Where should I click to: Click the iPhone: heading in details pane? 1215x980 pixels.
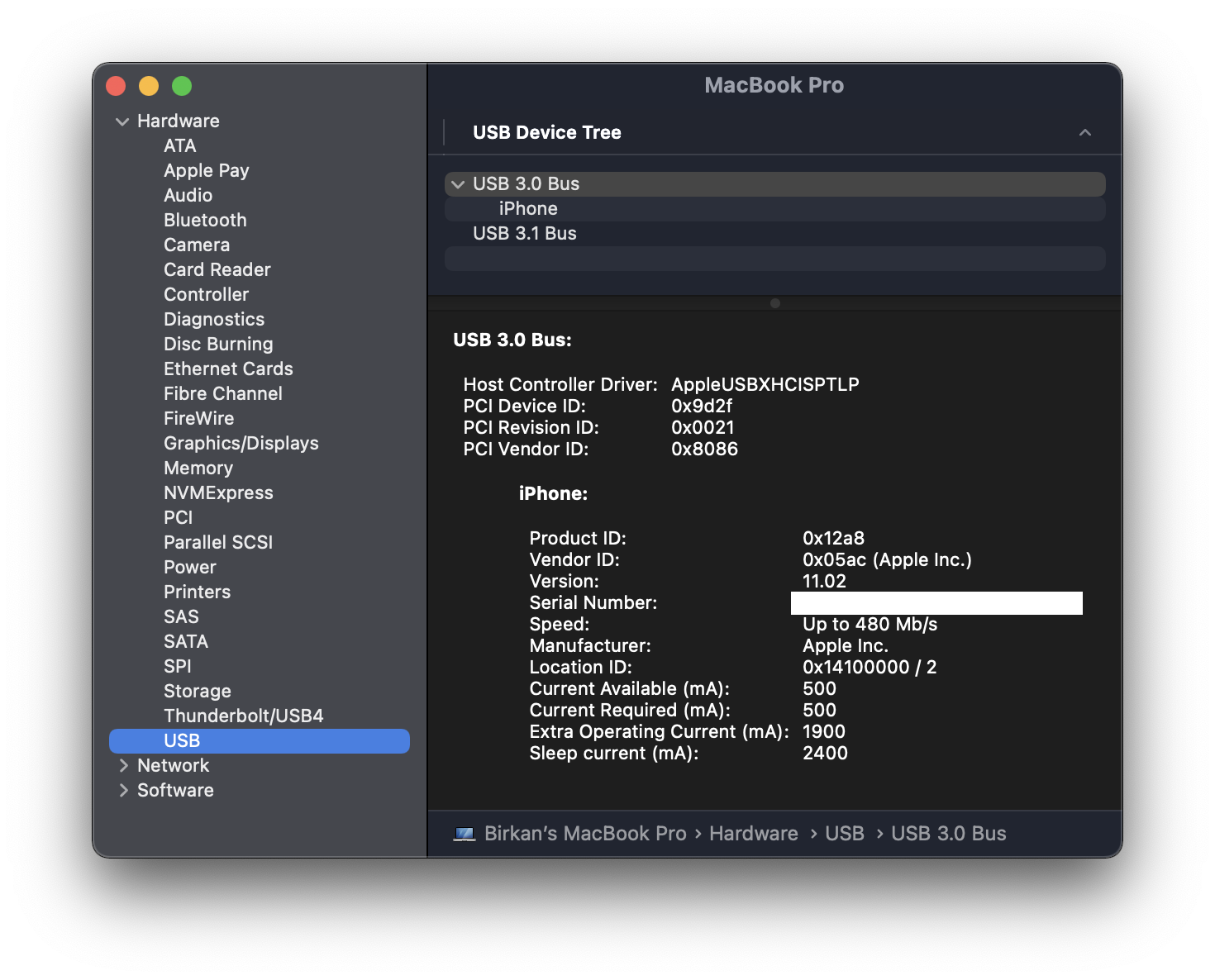pyautogui.click(x=553, y=494)
